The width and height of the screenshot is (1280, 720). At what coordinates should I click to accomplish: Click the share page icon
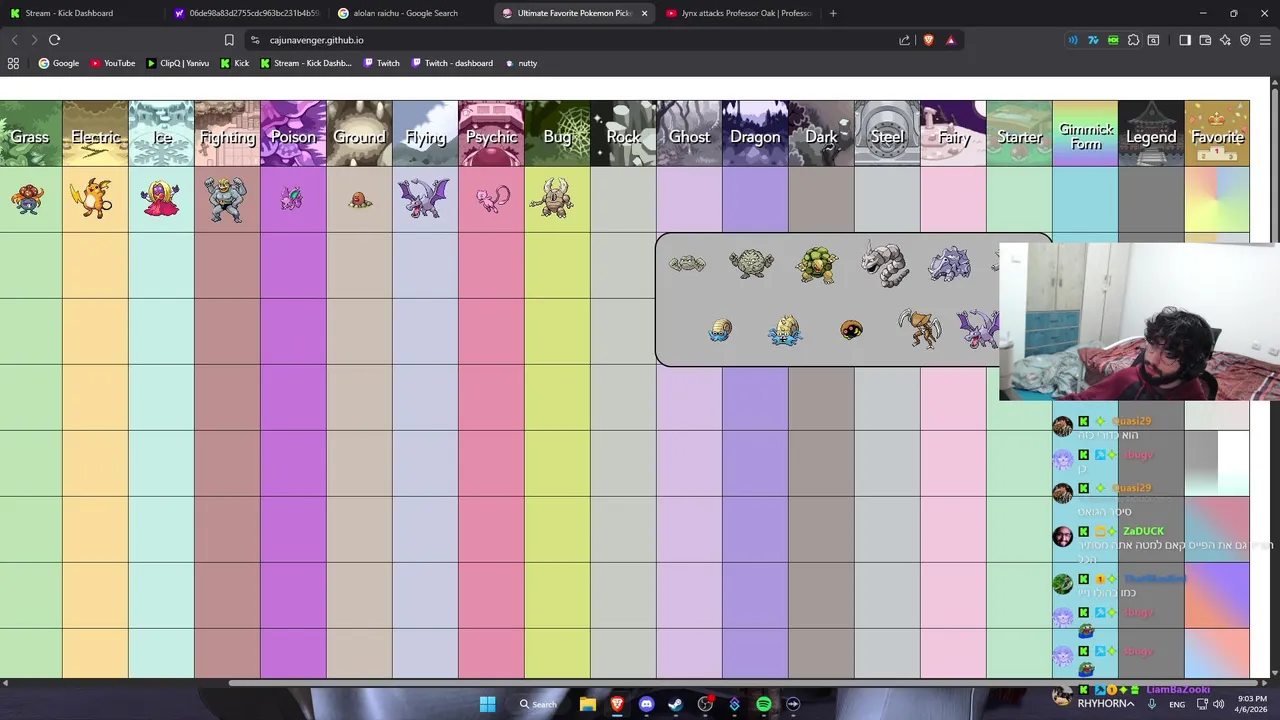click(x=904, y=40)
